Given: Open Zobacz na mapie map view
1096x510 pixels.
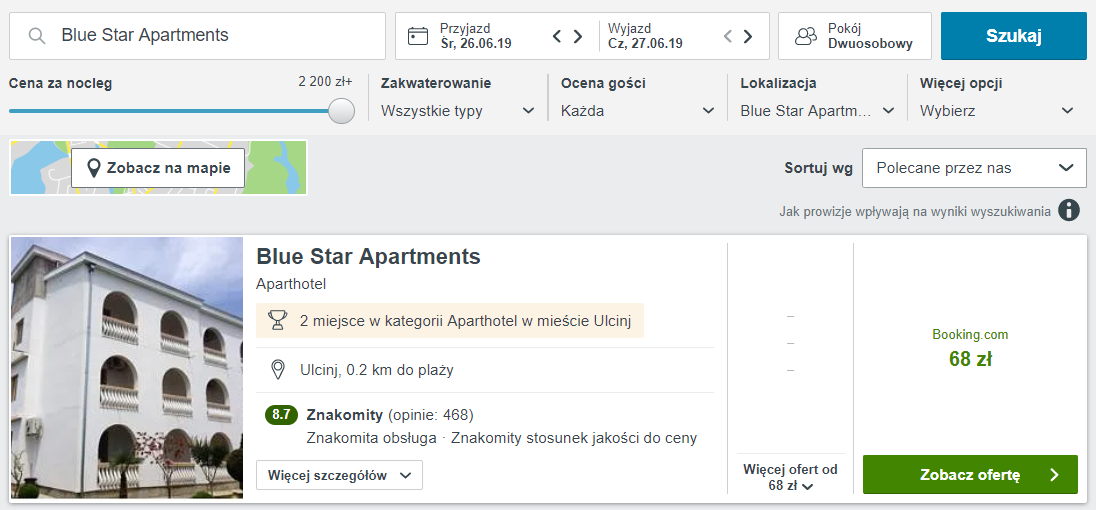Looking at the screenshot, I should coord(158,168).
